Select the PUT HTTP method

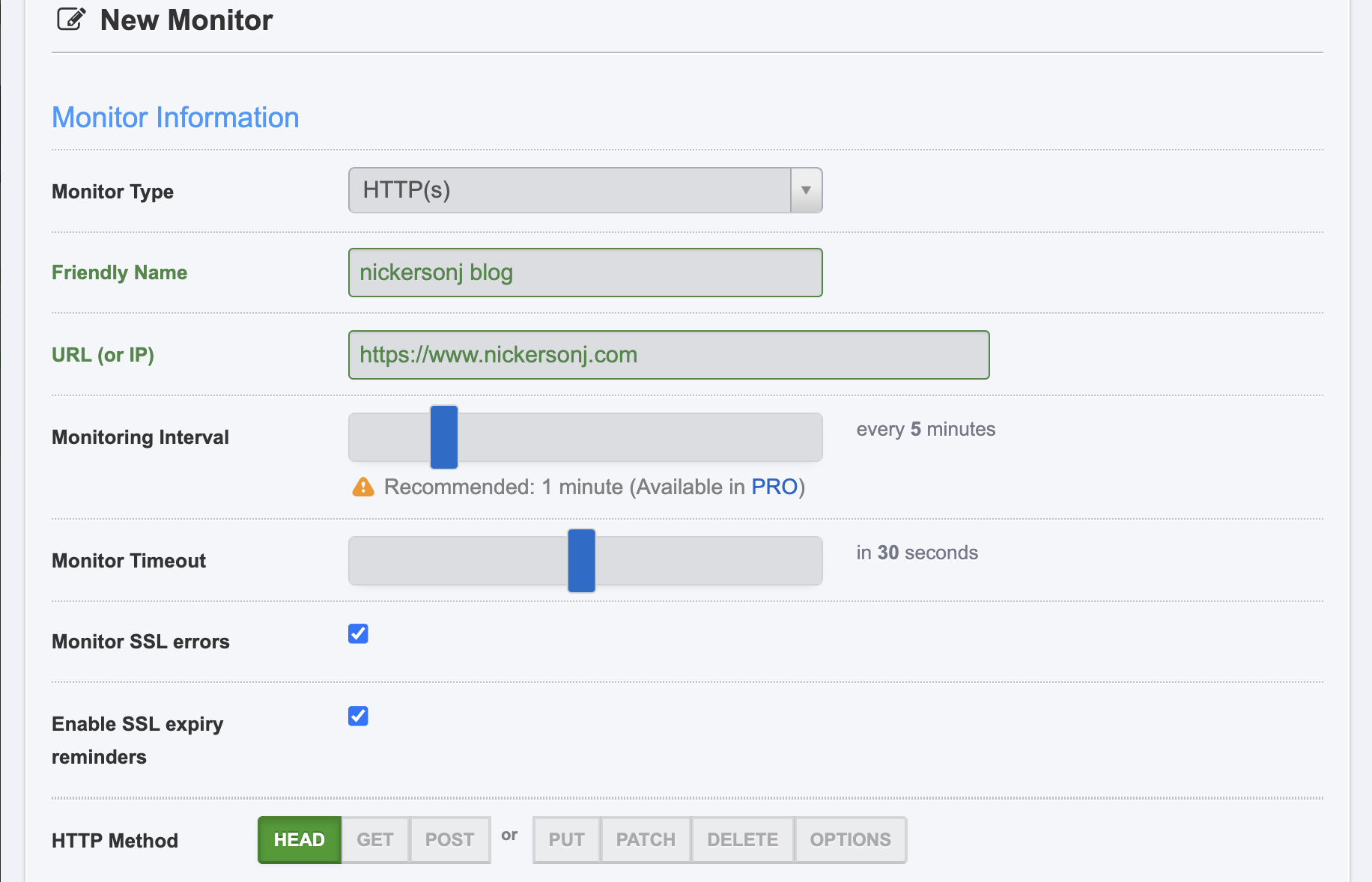[566, 839]
